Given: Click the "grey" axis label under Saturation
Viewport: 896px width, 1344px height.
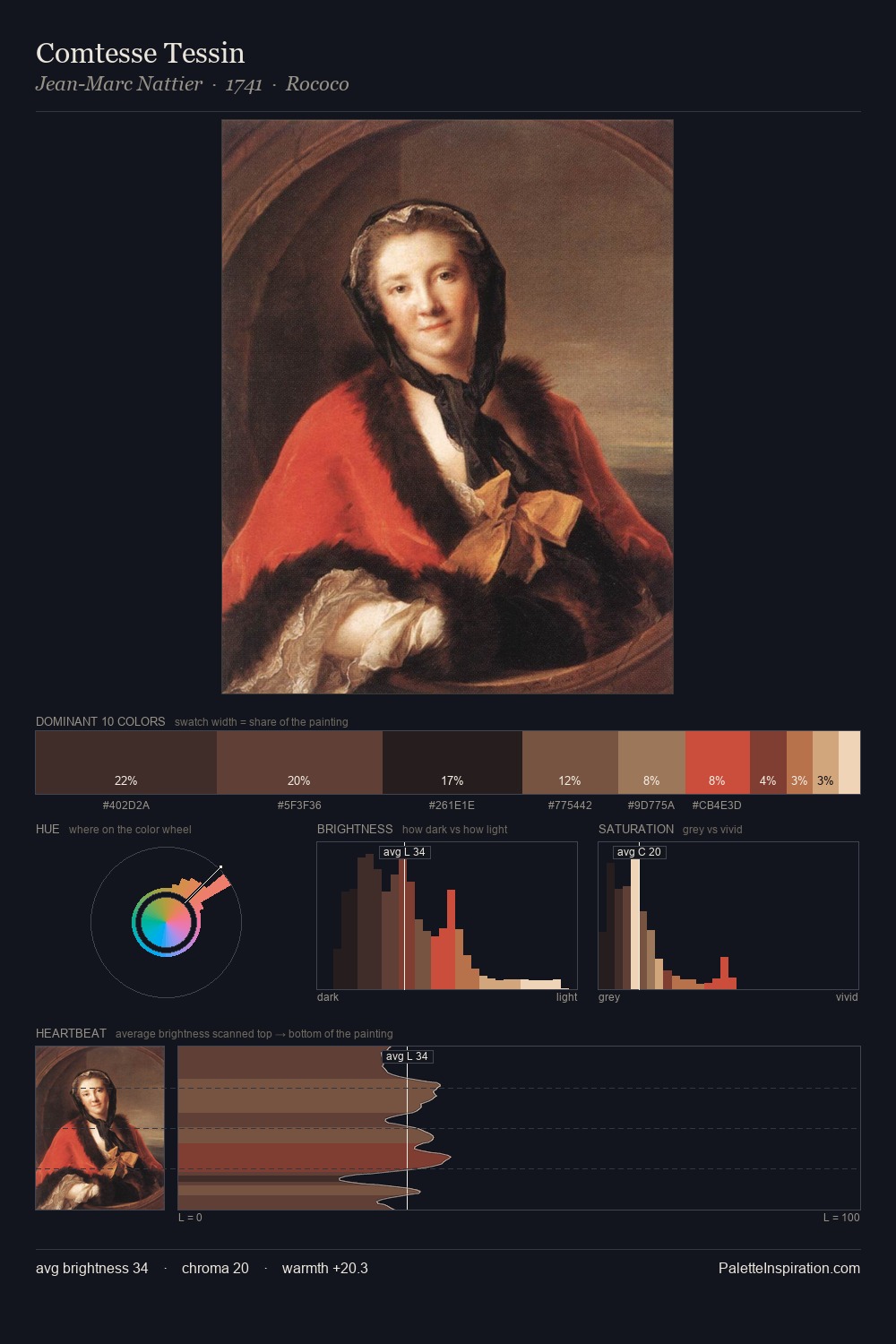Looking at the screenshot, I should (609, 997).
